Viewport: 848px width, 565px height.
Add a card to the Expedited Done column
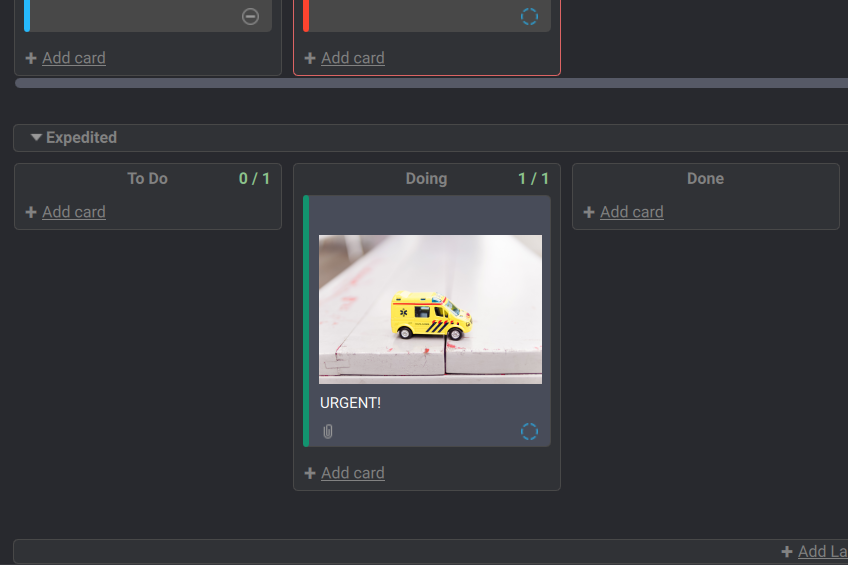point(632,212)
